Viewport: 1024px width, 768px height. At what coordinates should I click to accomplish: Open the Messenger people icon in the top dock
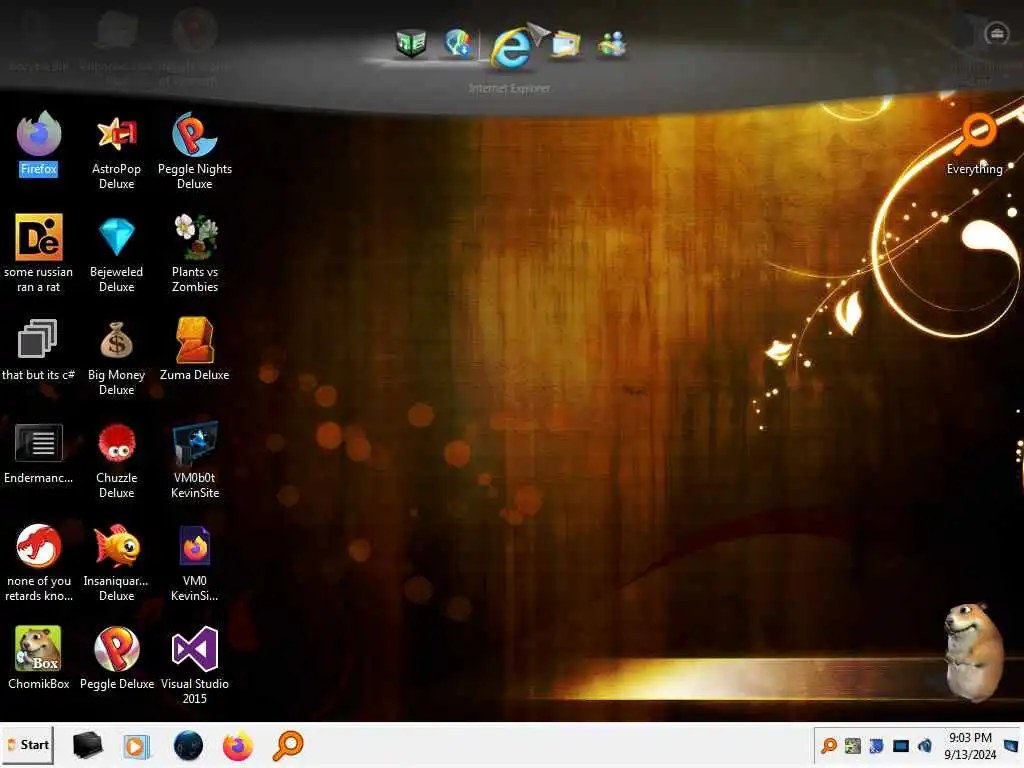point(613,44)
